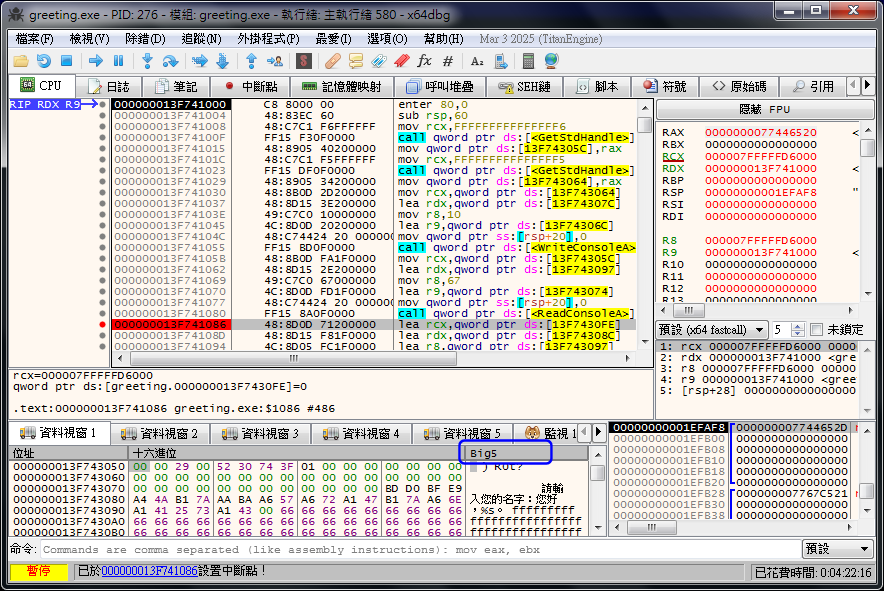Click the 000000013F741086 link in status bar
884x591 pixels.
pyautogui.click(x=149, y=570)
